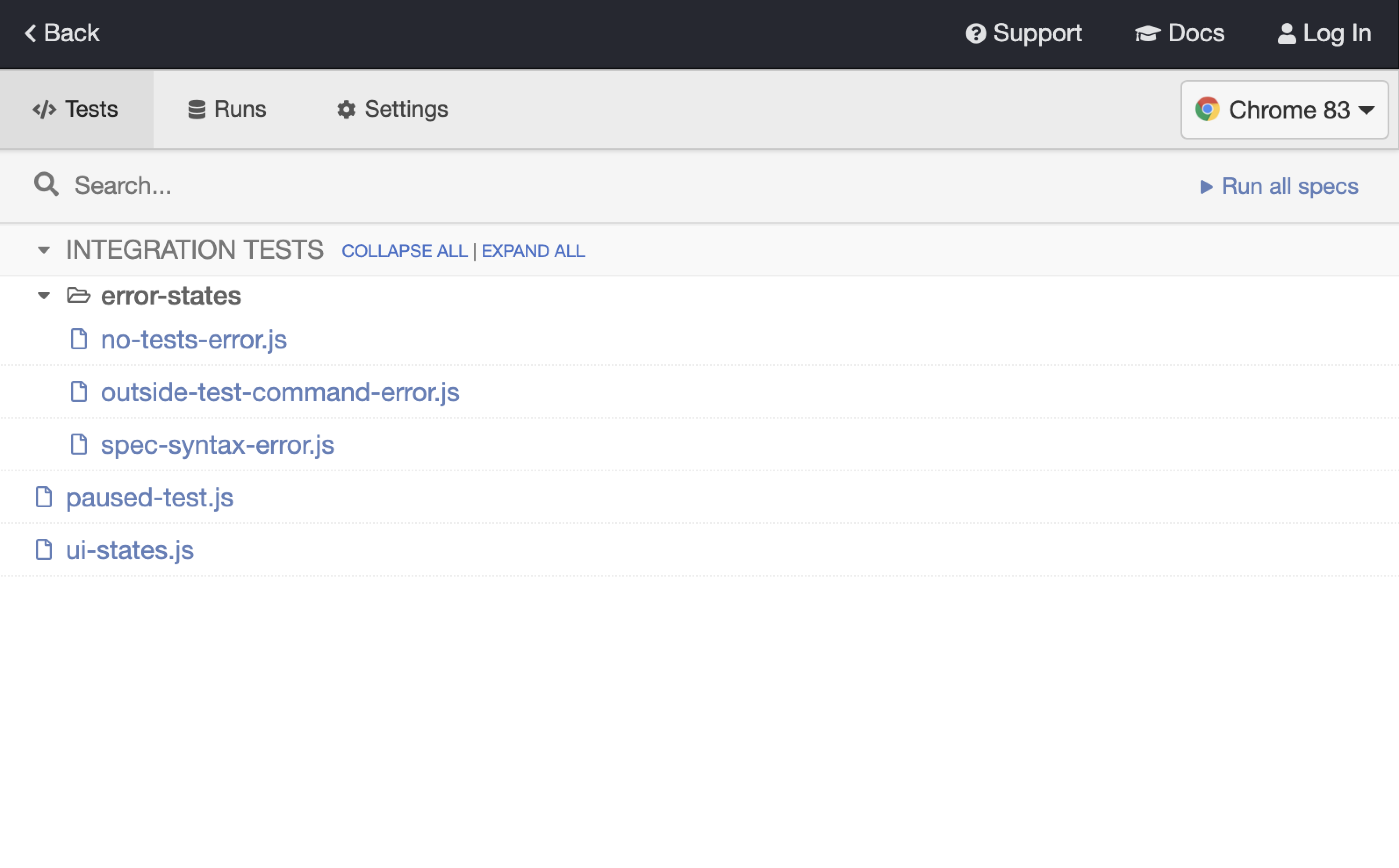Click inside the Search field
This screenshot has width=1399, height=868.
pos(230,185)
